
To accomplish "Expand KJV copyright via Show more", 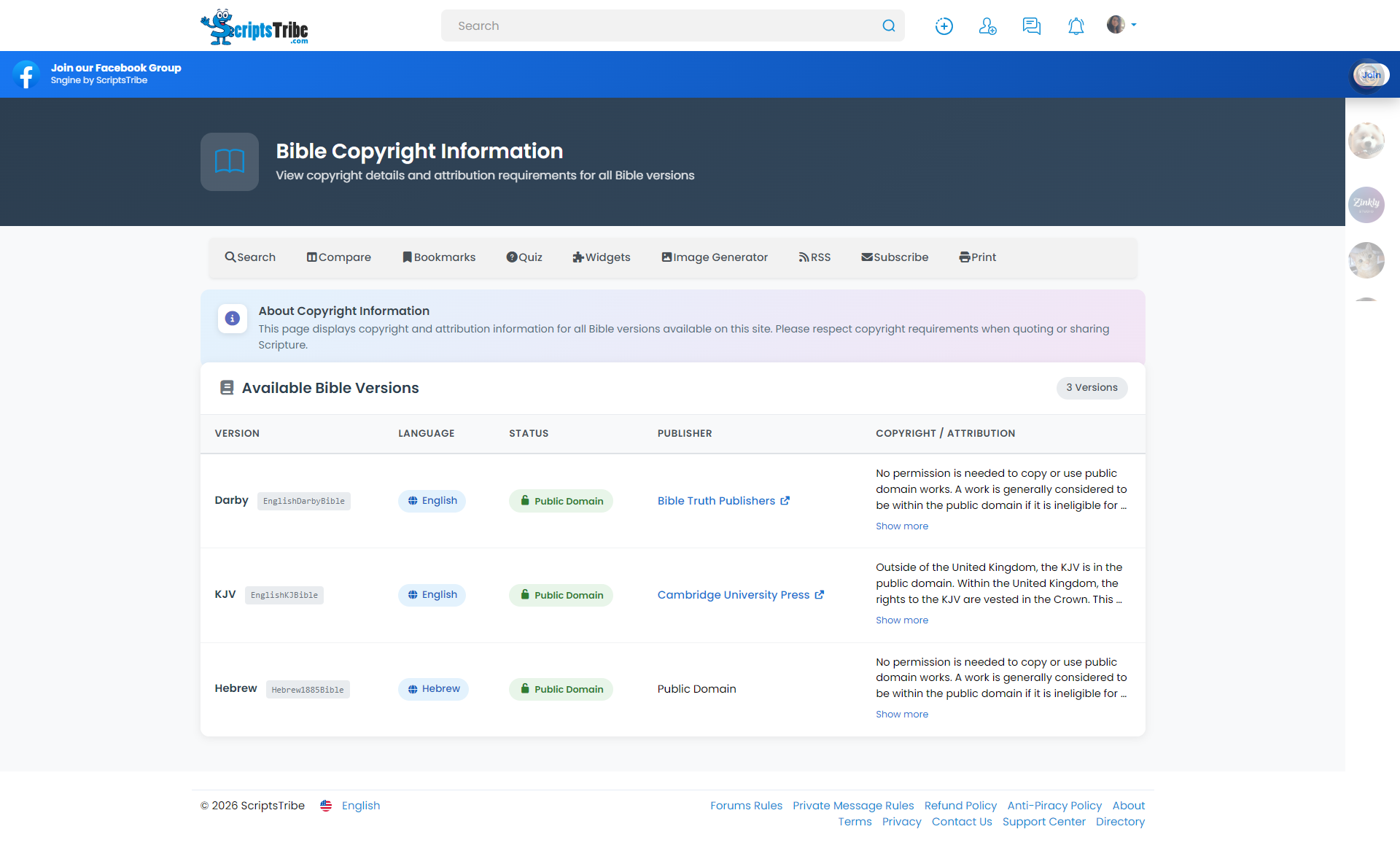I will (x=902, y=620).
